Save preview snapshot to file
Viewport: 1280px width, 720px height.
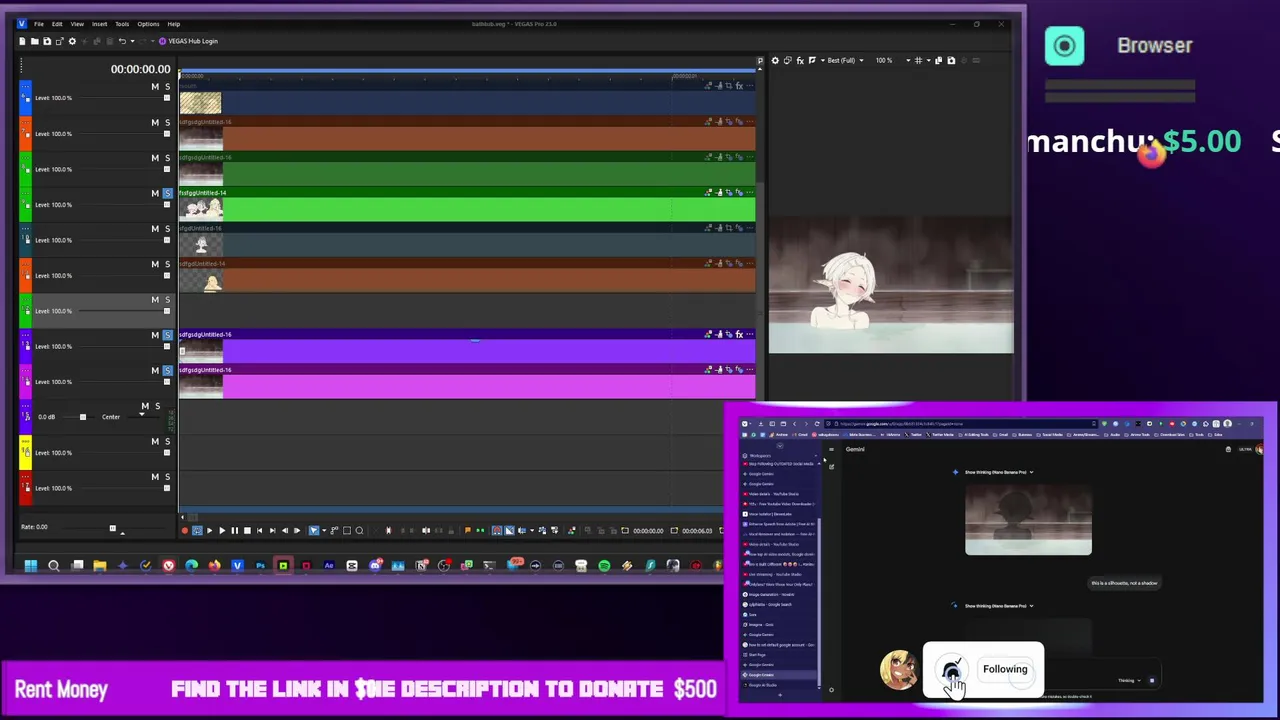(x=951, y=61)
